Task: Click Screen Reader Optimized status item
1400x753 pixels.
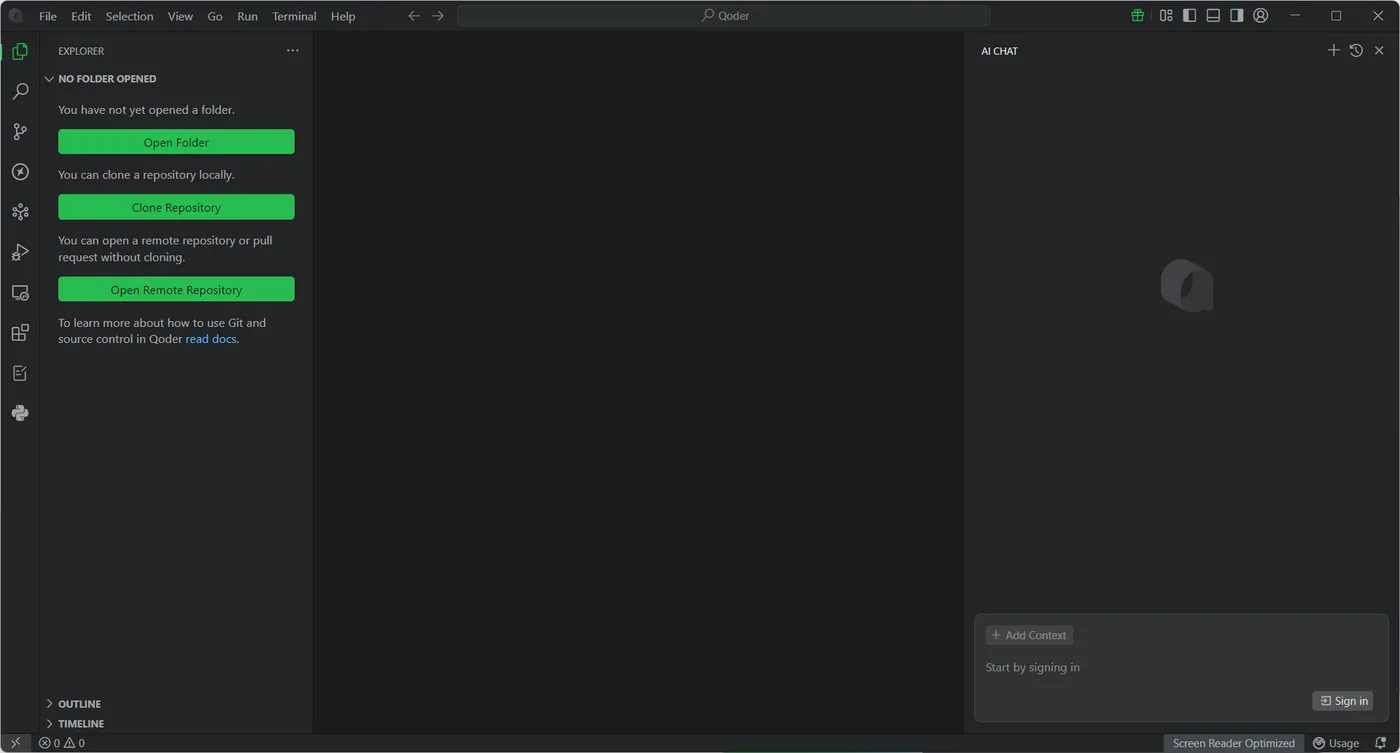Action: point(1233,743)
